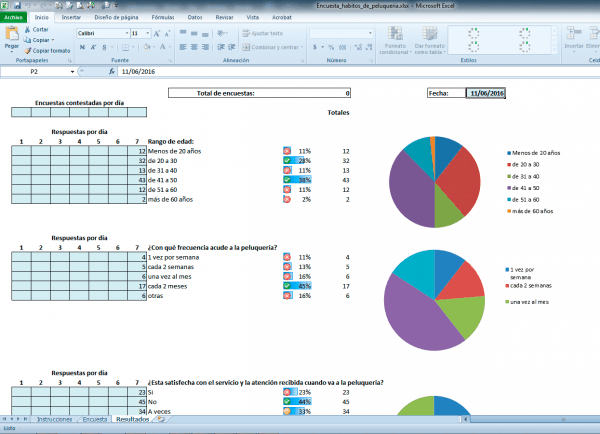600x434 pixels.
Task: Click 'Menos de 20 años' legend entry
Action: 533,153
